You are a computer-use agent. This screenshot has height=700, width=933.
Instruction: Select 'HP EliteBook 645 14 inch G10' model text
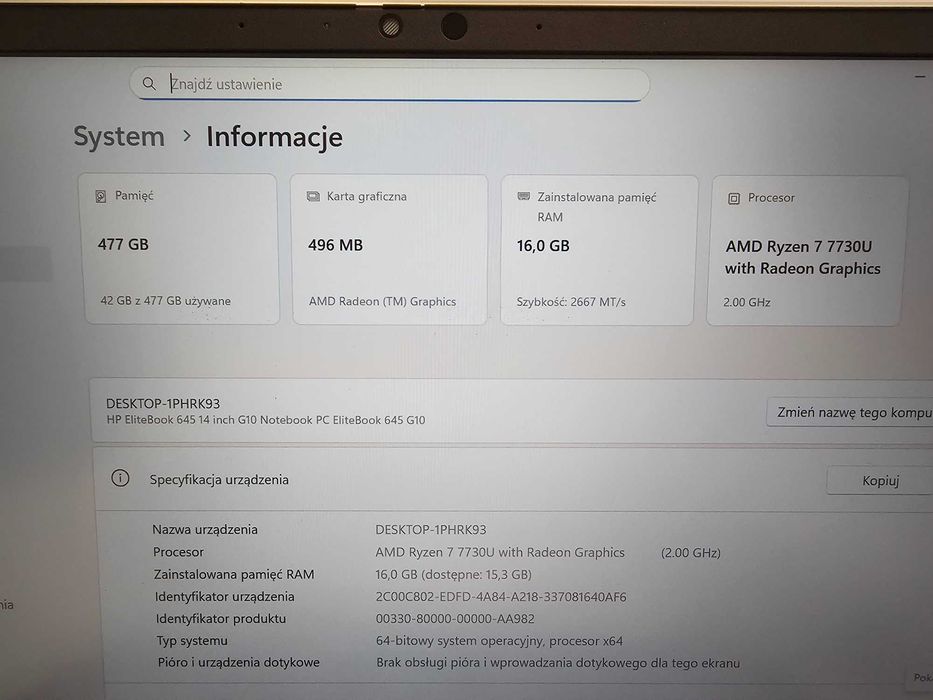265,420
